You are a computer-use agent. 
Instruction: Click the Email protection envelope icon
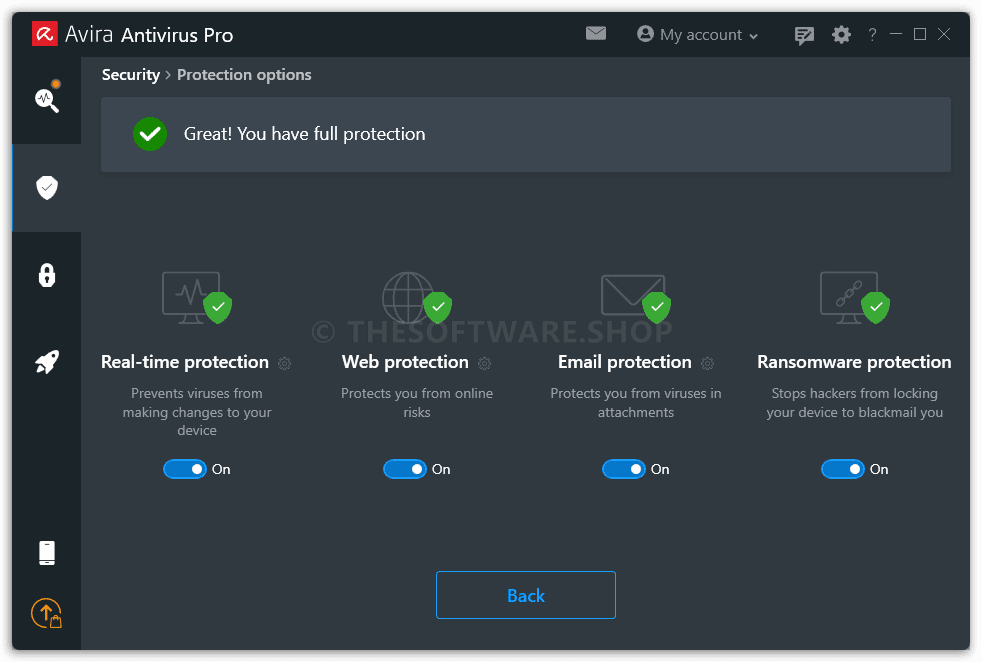pyautogui.click(x=636, y=299)
